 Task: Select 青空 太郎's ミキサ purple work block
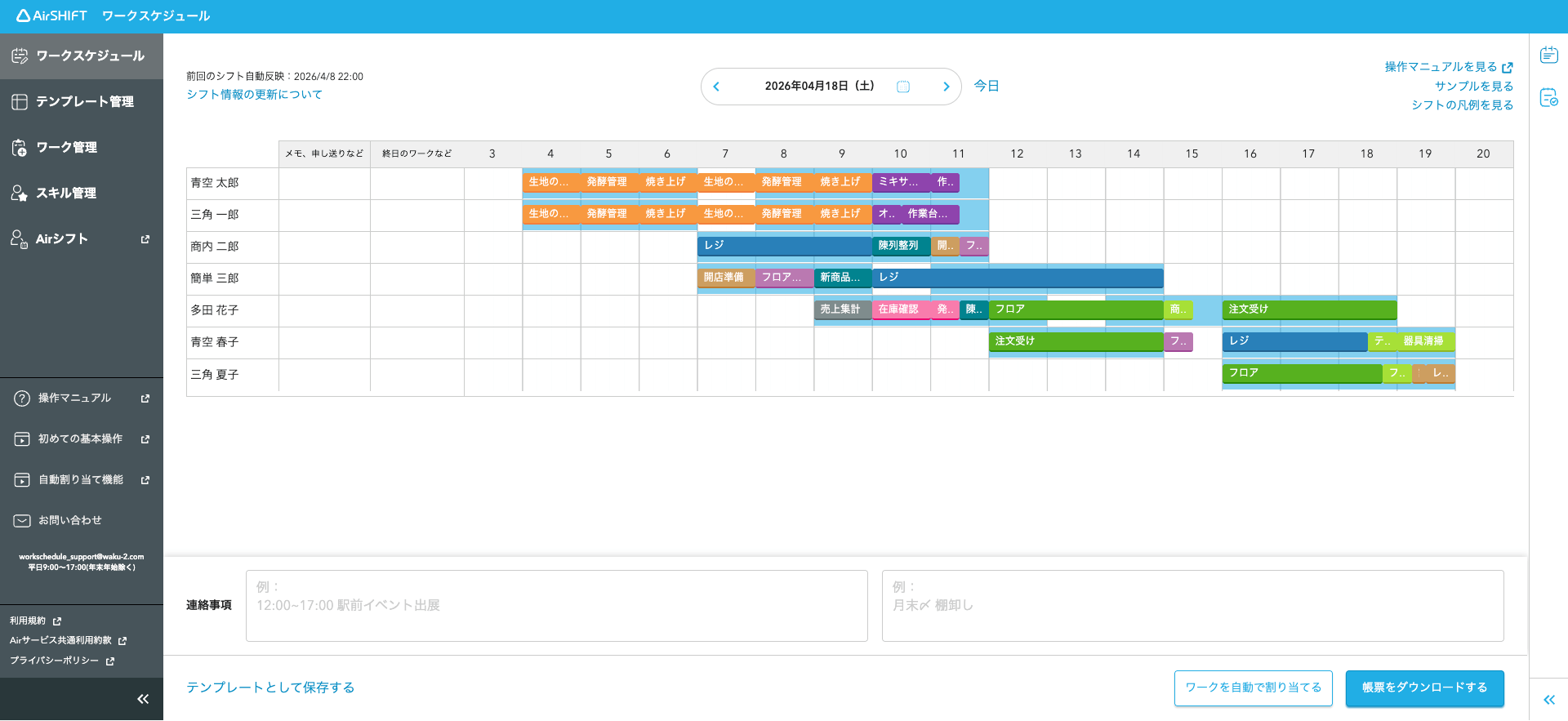point(901,182)
